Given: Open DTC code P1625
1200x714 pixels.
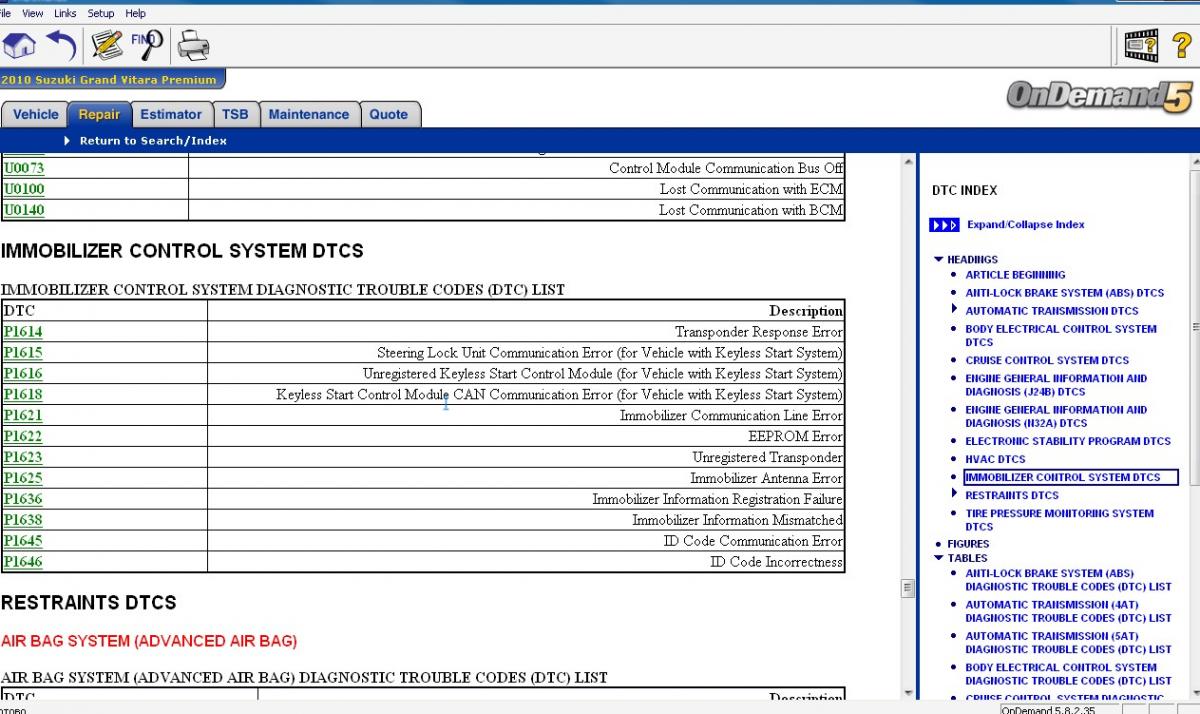Looking at the screenshot, I should point(23,479).
